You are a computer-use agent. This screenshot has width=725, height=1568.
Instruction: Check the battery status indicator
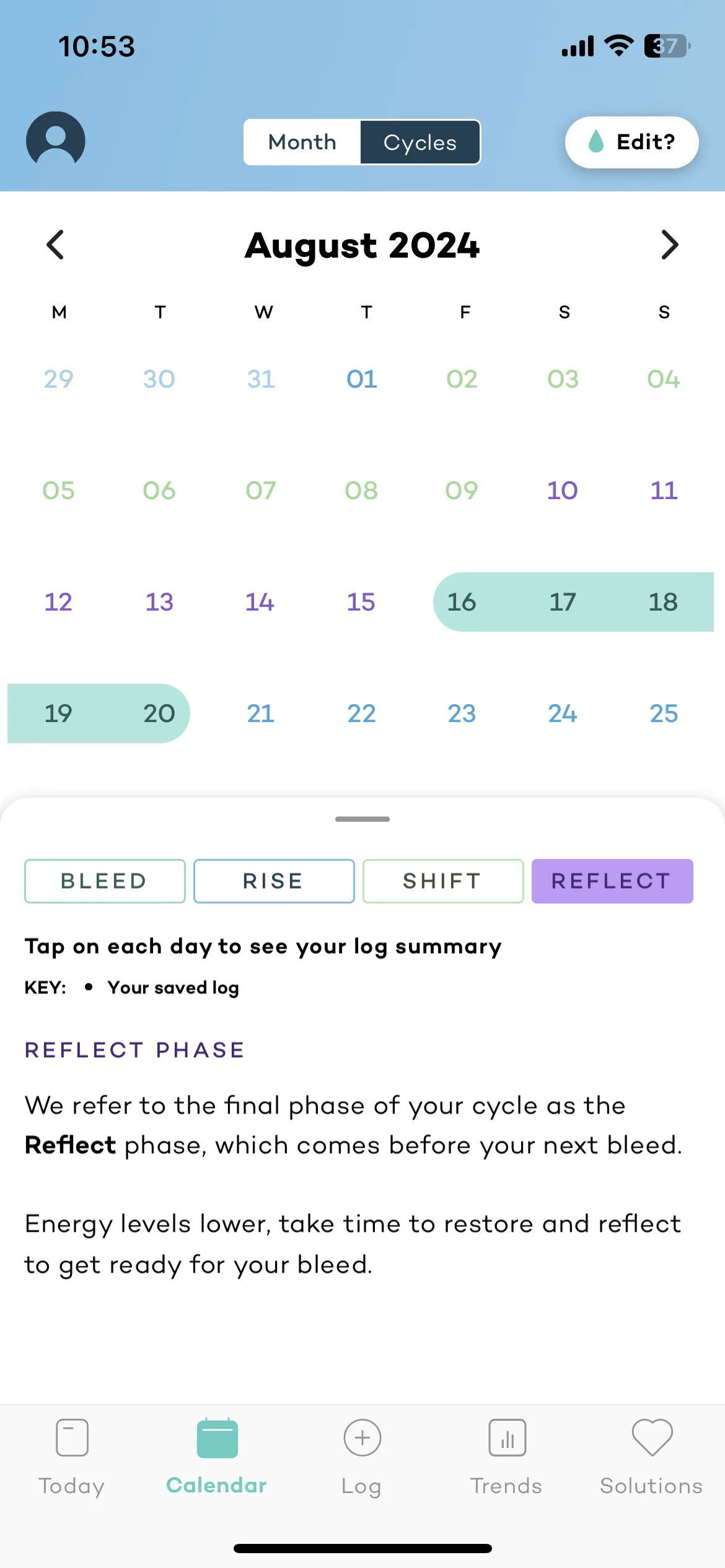(667, 46)
